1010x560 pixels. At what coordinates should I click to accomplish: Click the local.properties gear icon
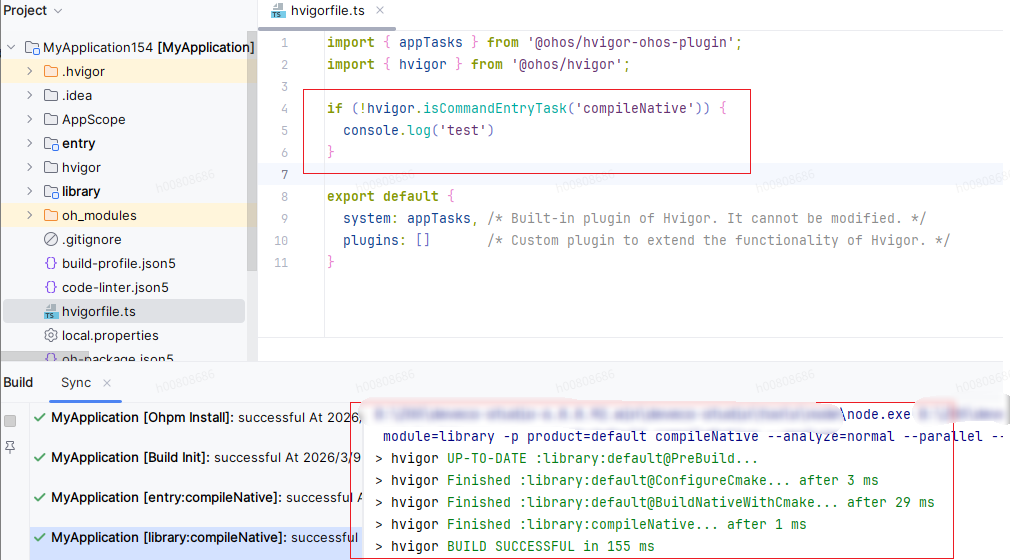point(51,335)
